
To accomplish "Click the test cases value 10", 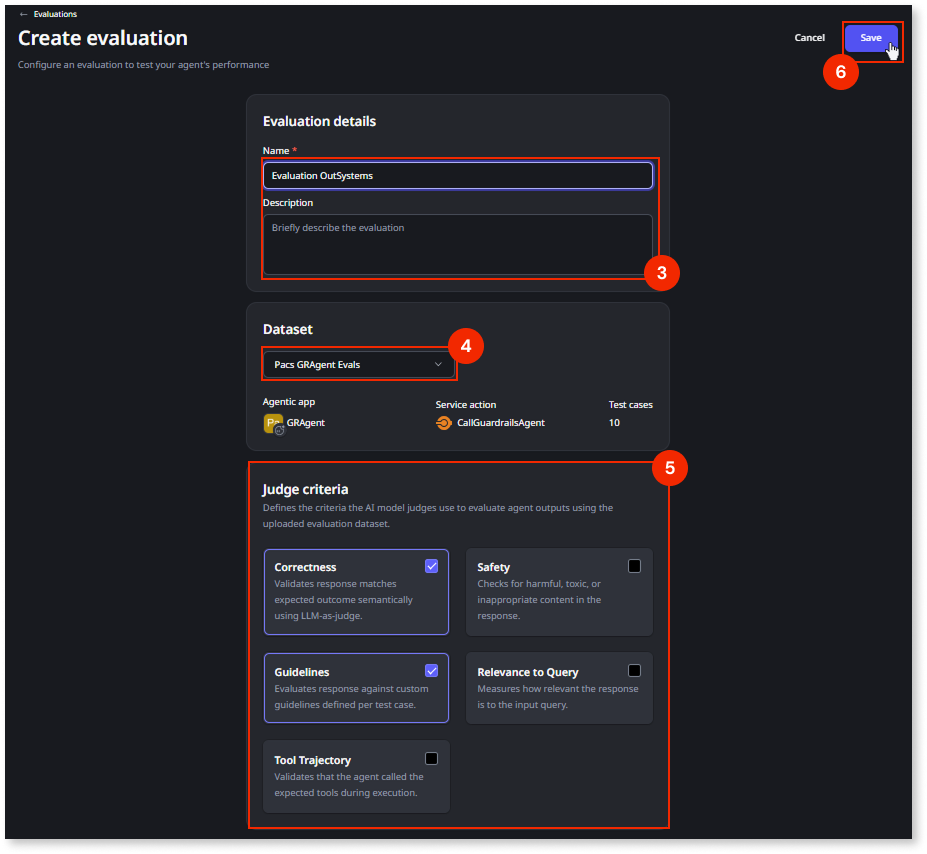I will point(614,423).
